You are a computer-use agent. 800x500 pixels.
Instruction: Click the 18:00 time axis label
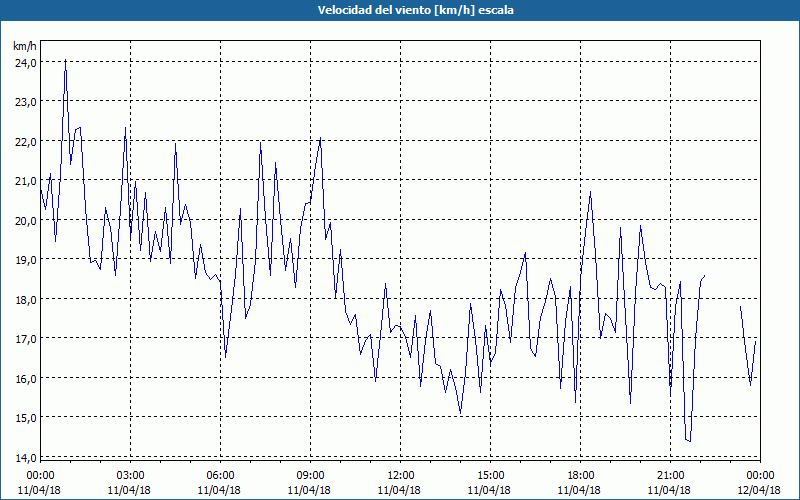(x=581, y=476)
